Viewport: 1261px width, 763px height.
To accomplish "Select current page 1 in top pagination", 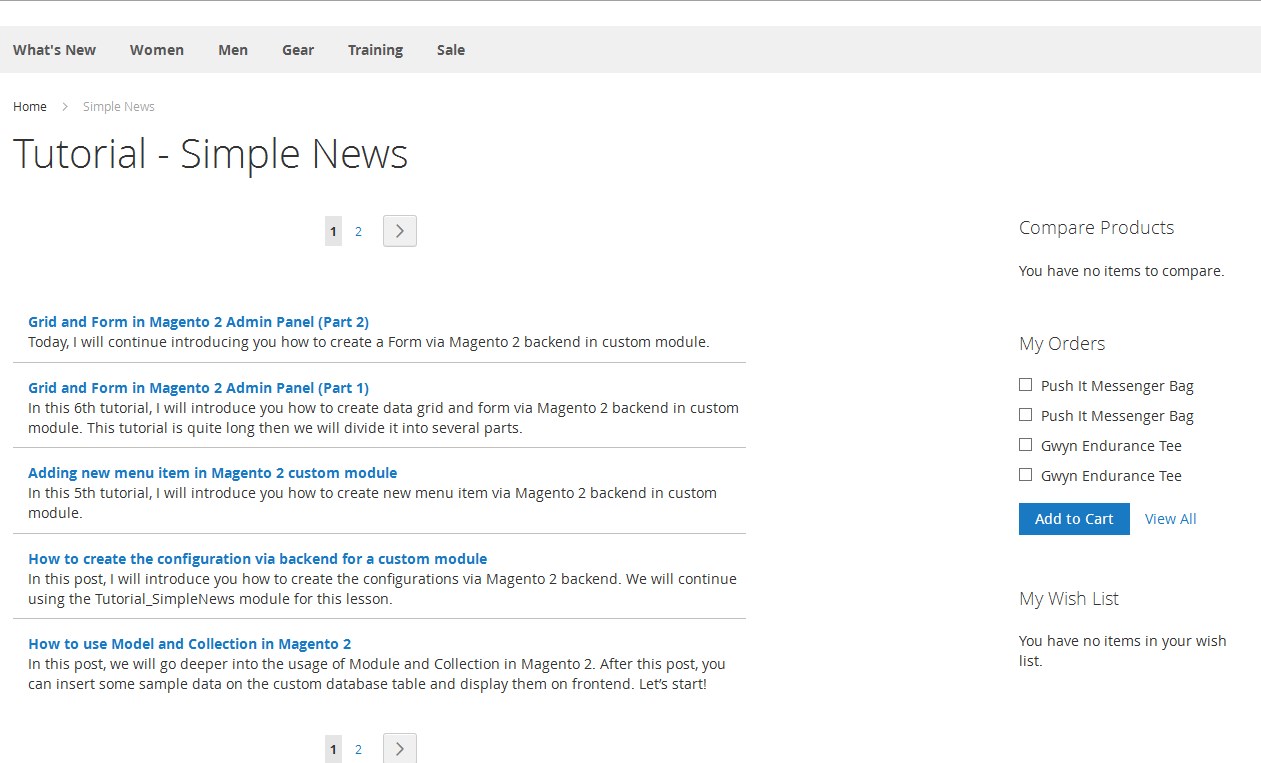I will click(333, 231).
